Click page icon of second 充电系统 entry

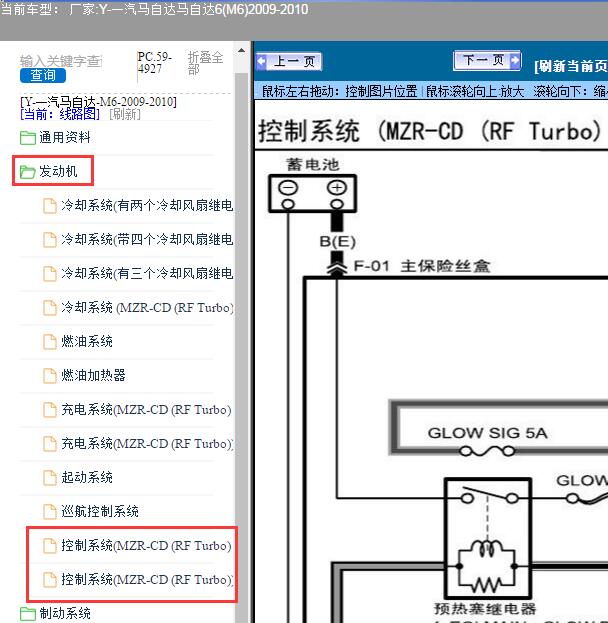point(50,444)
